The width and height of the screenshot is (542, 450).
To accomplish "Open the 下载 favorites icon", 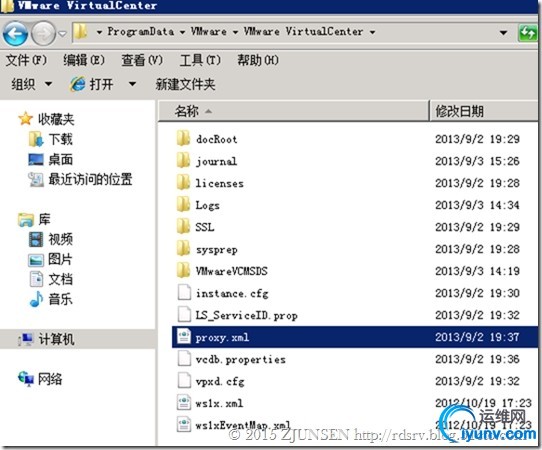I will [x=36, y=139].
